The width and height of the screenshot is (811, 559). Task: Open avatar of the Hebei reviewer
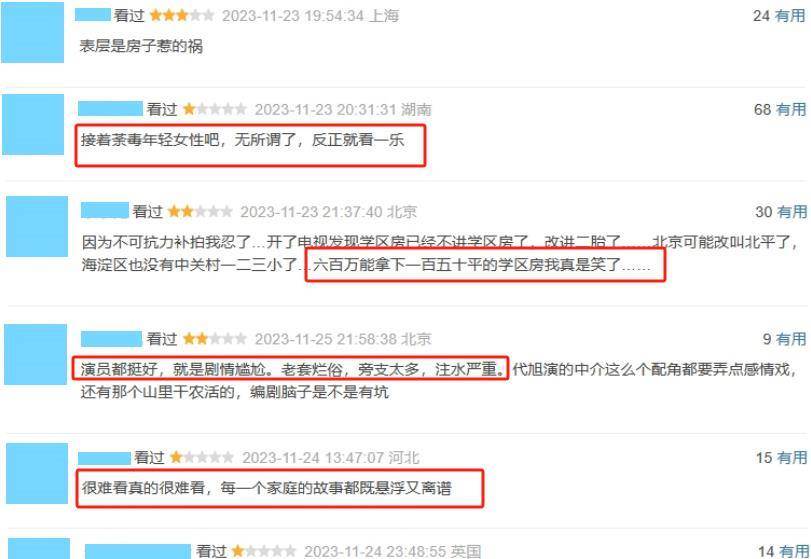point(37,473)
